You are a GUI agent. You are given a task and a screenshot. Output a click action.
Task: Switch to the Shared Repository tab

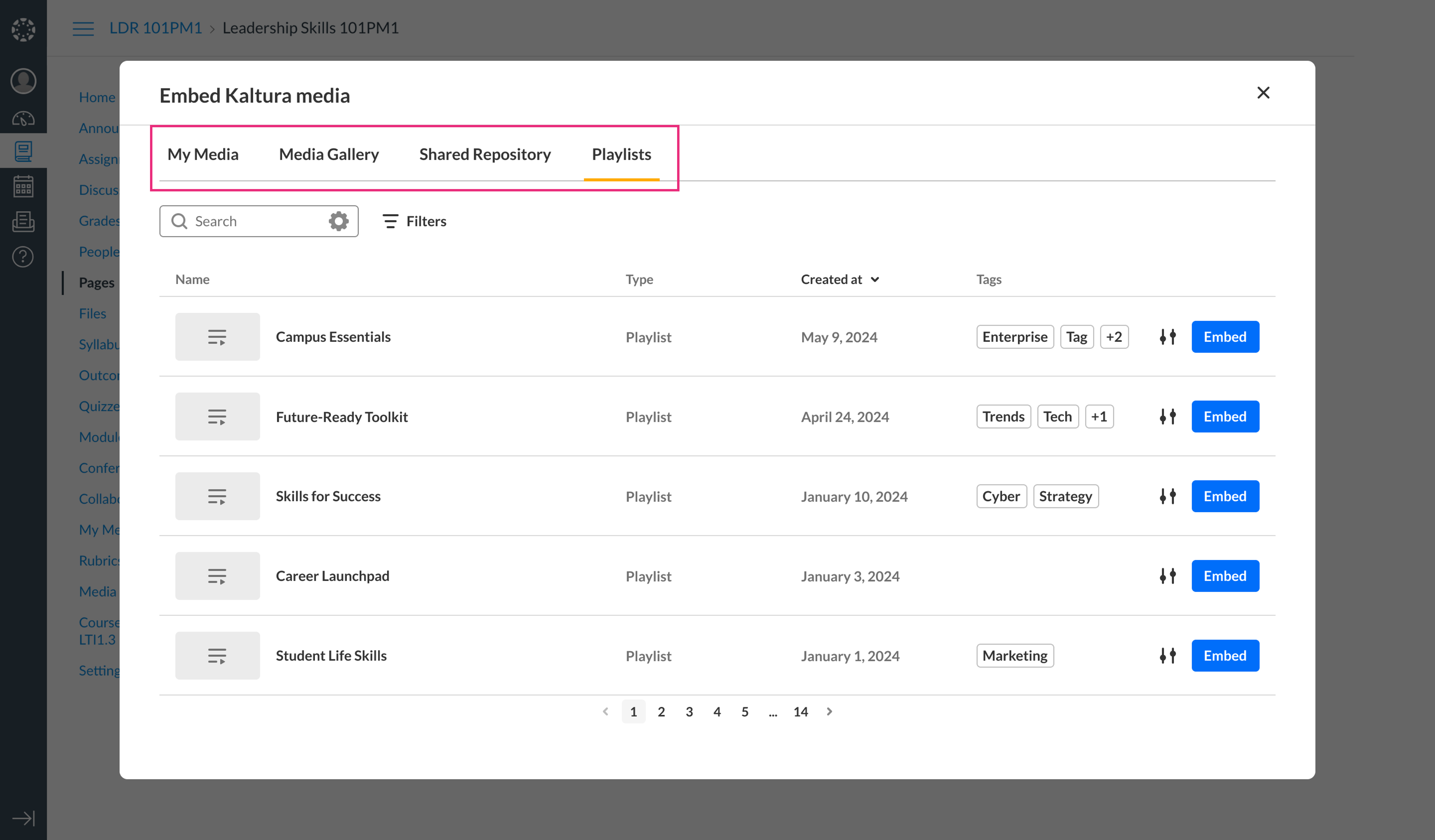pos(485,154)
